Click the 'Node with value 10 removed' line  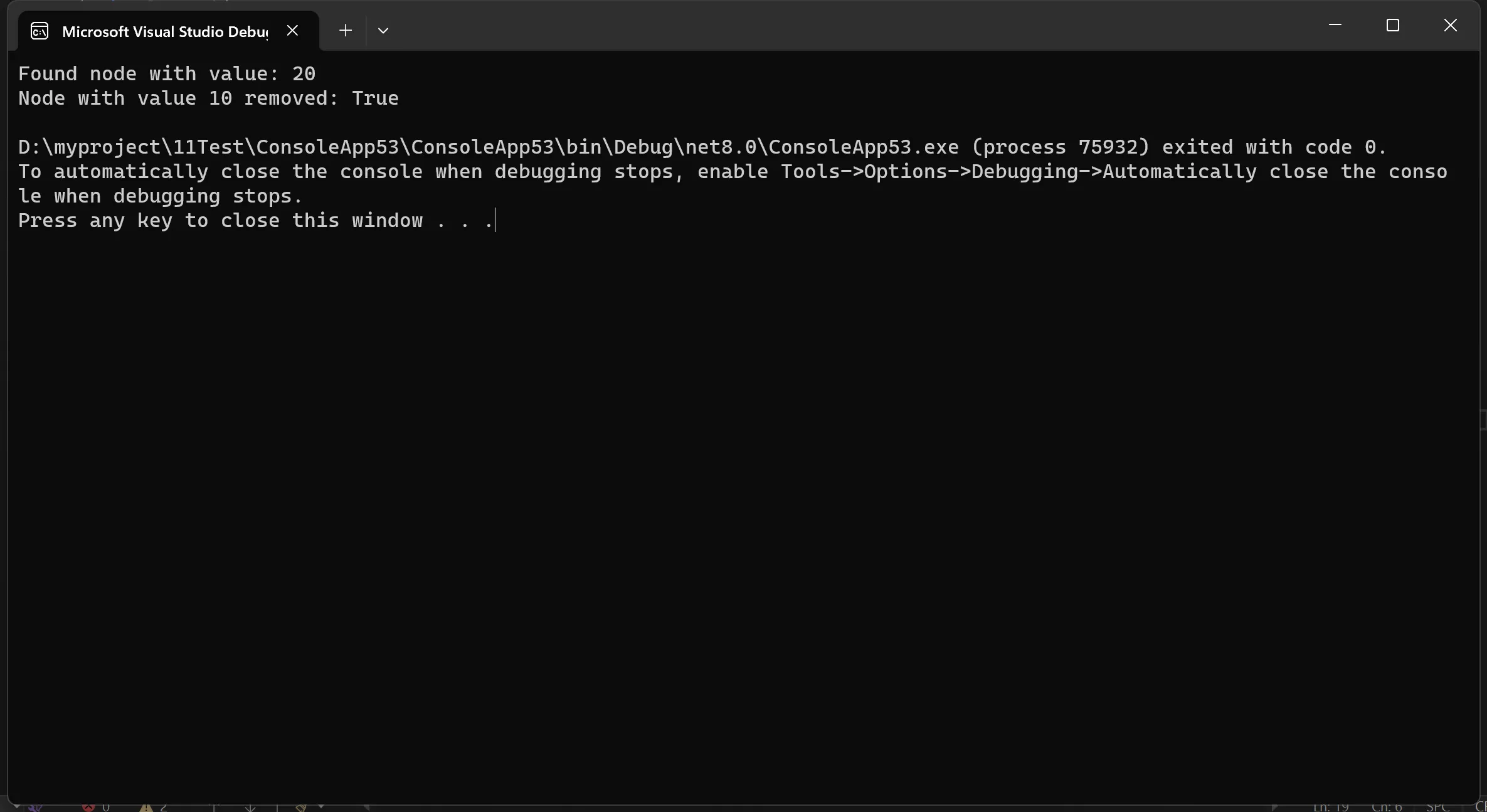[208, 98]
